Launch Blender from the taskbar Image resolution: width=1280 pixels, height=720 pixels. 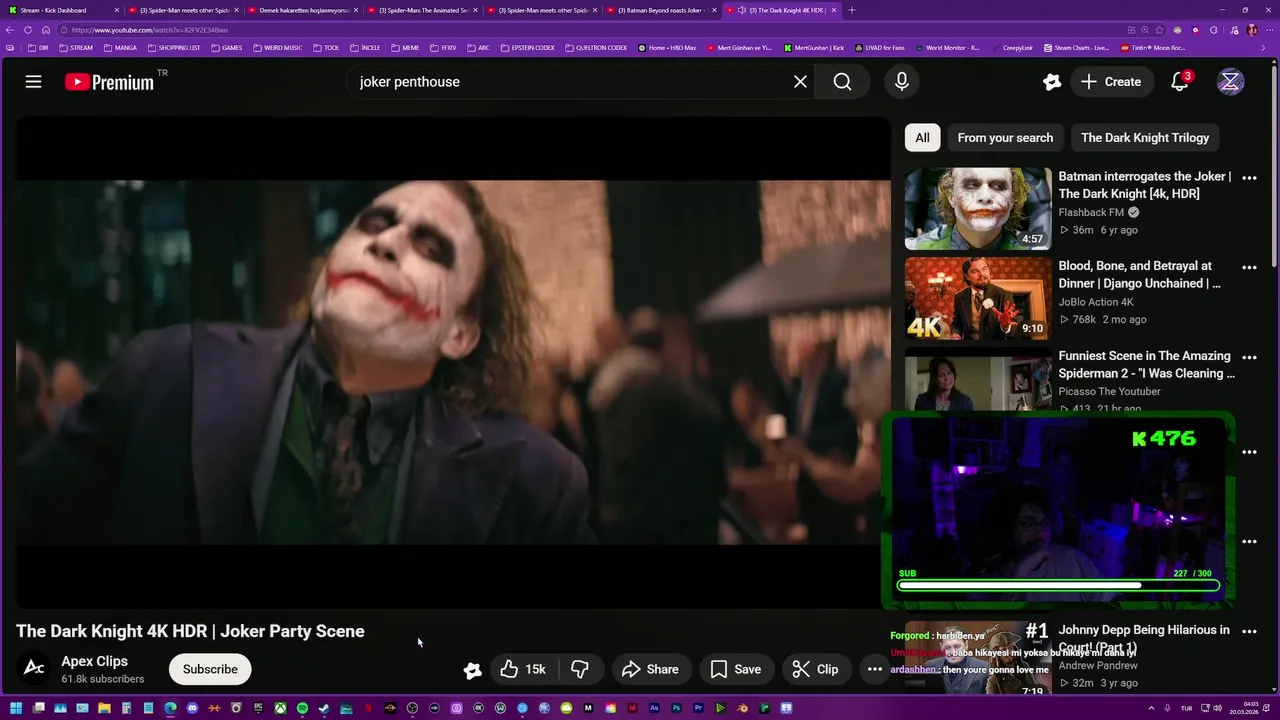click(x=742, y=708)
